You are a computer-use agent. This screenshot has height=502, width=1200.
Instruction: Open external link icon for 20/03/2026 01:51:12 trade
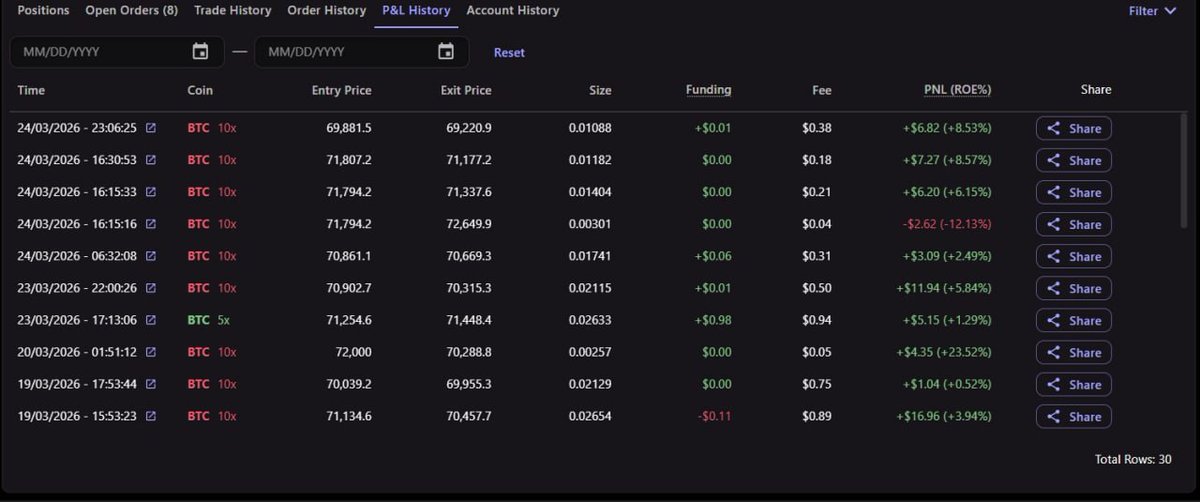[151, 352]
